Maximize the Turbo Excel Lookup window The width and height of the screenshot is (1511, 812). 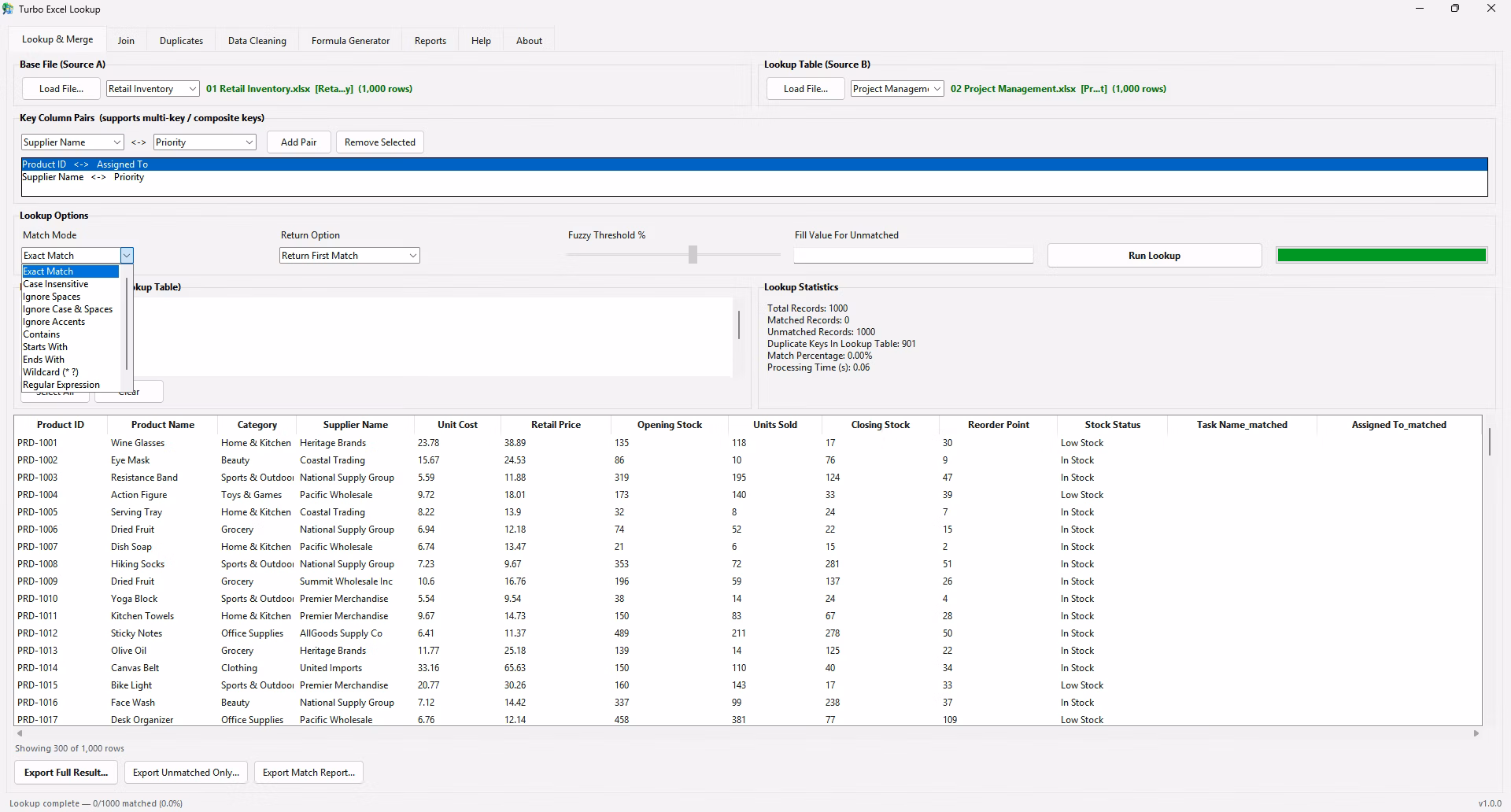click(1455, 9)
